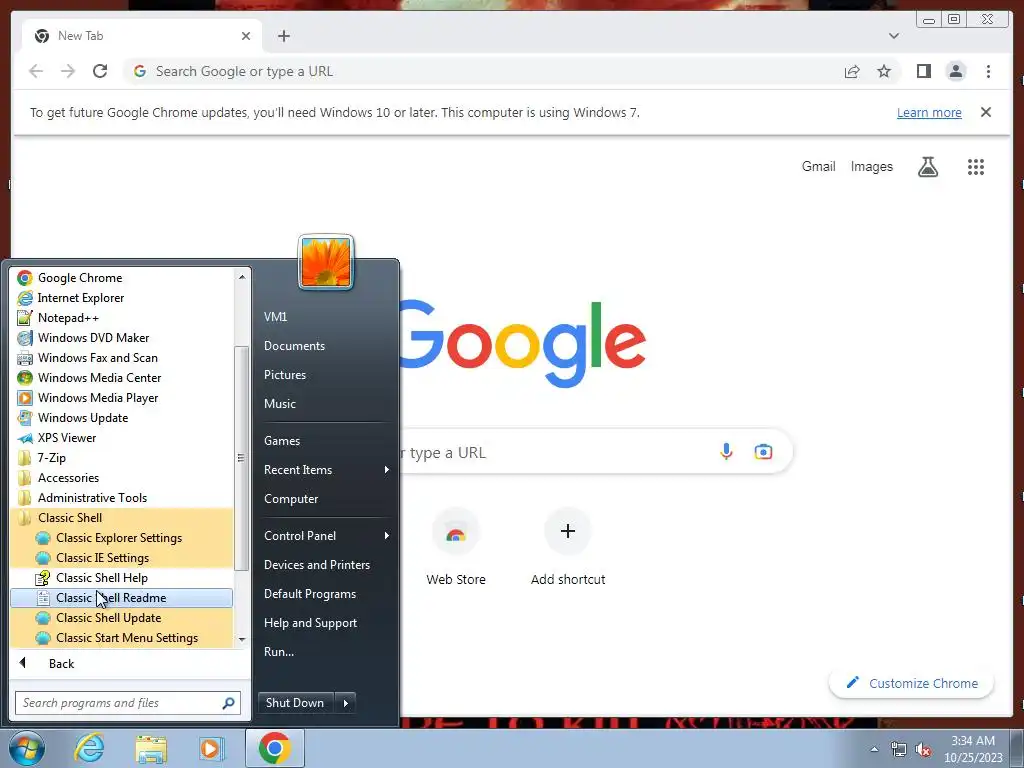Open Classic IE Settings
Viewport: 1024px width, 768px height.
(x=121, y=558)
